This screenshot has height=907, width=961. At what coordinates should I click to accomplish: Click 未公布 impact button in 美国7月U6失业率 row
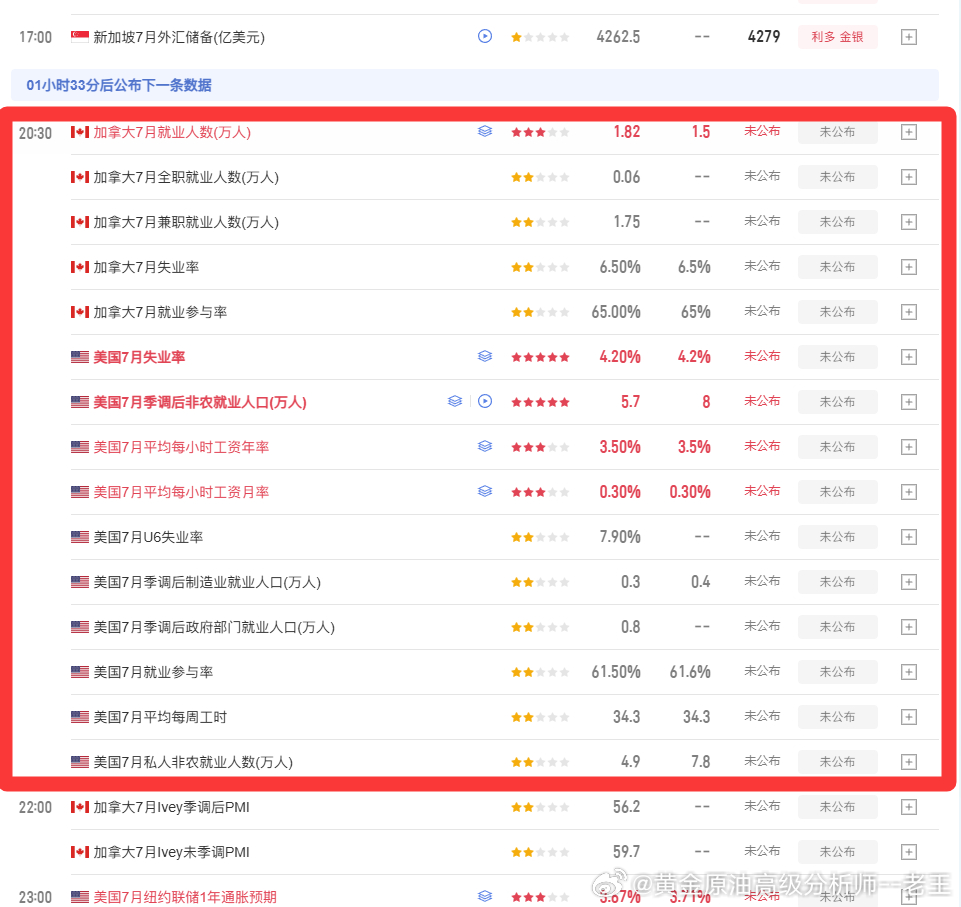(837, 537)
